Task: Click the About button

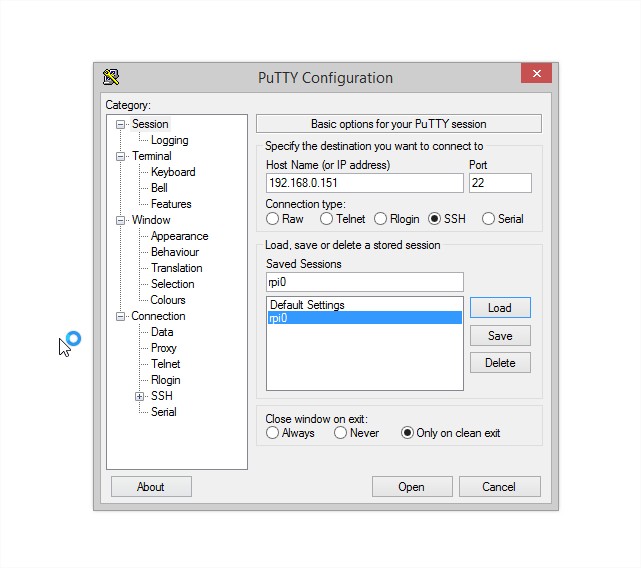Action: [x=151, y=487]
